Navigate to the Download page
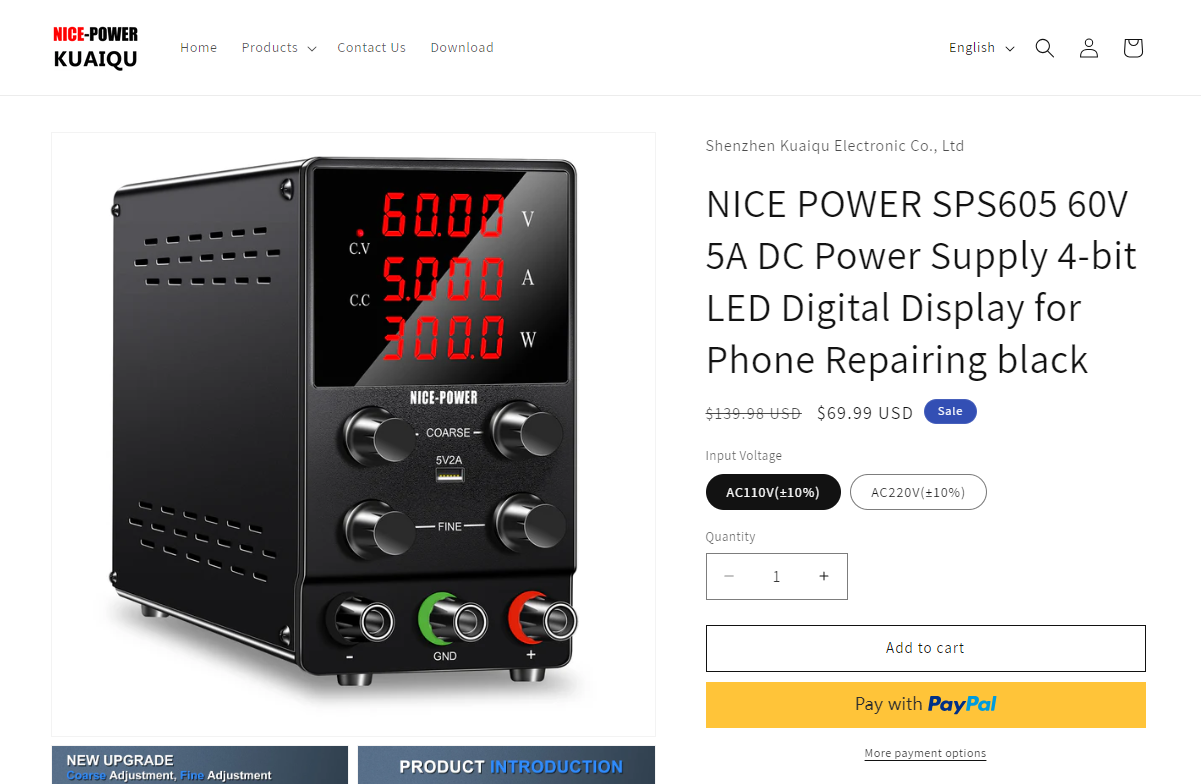 (x=462, y=48)
